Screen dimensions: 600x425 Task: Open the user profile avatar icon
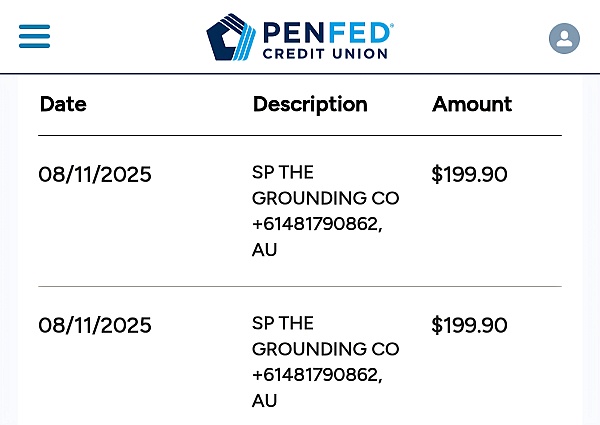tap(564, 38)
